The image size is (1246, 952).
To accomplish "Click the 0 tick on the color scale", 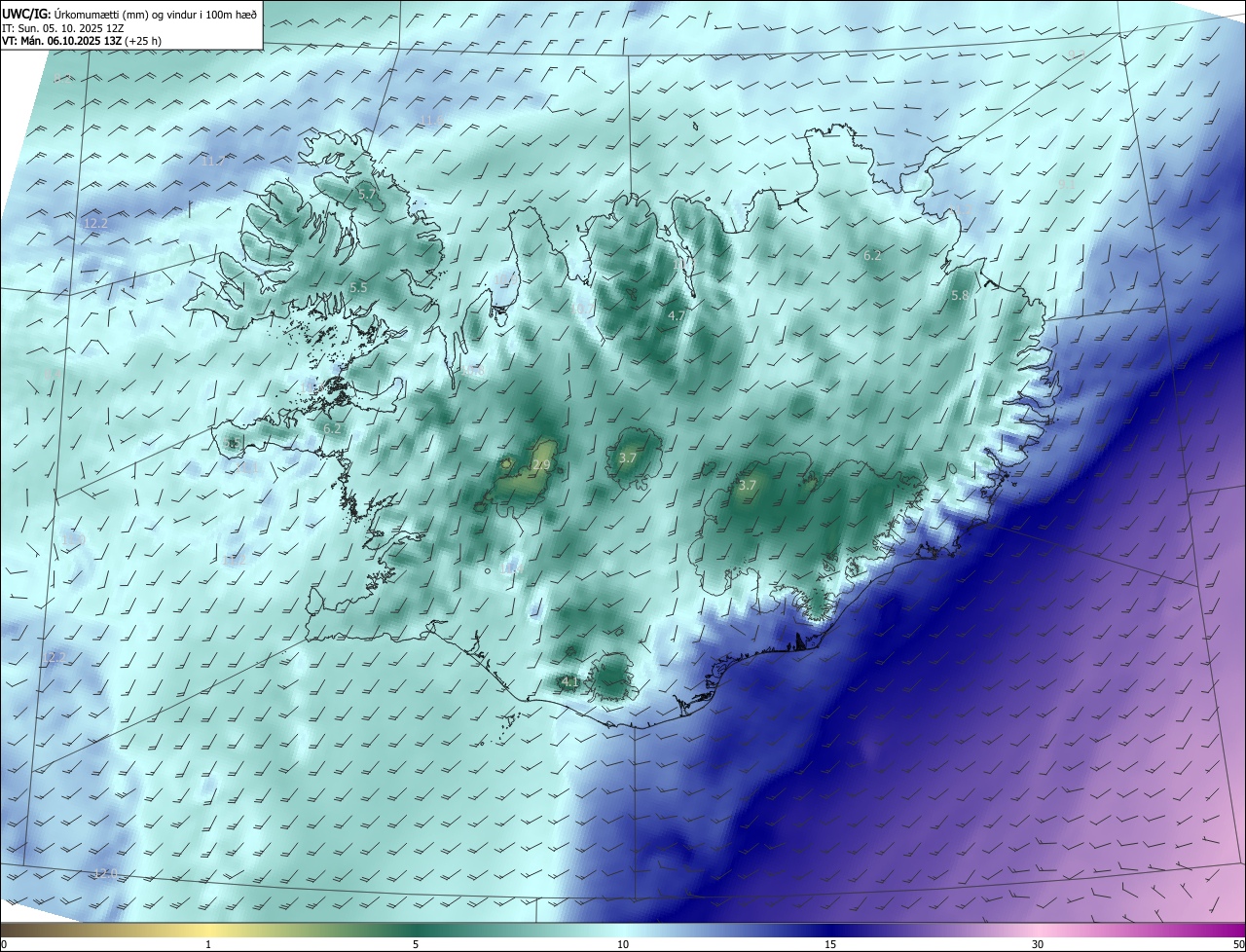I will click(x=4, y=945).
